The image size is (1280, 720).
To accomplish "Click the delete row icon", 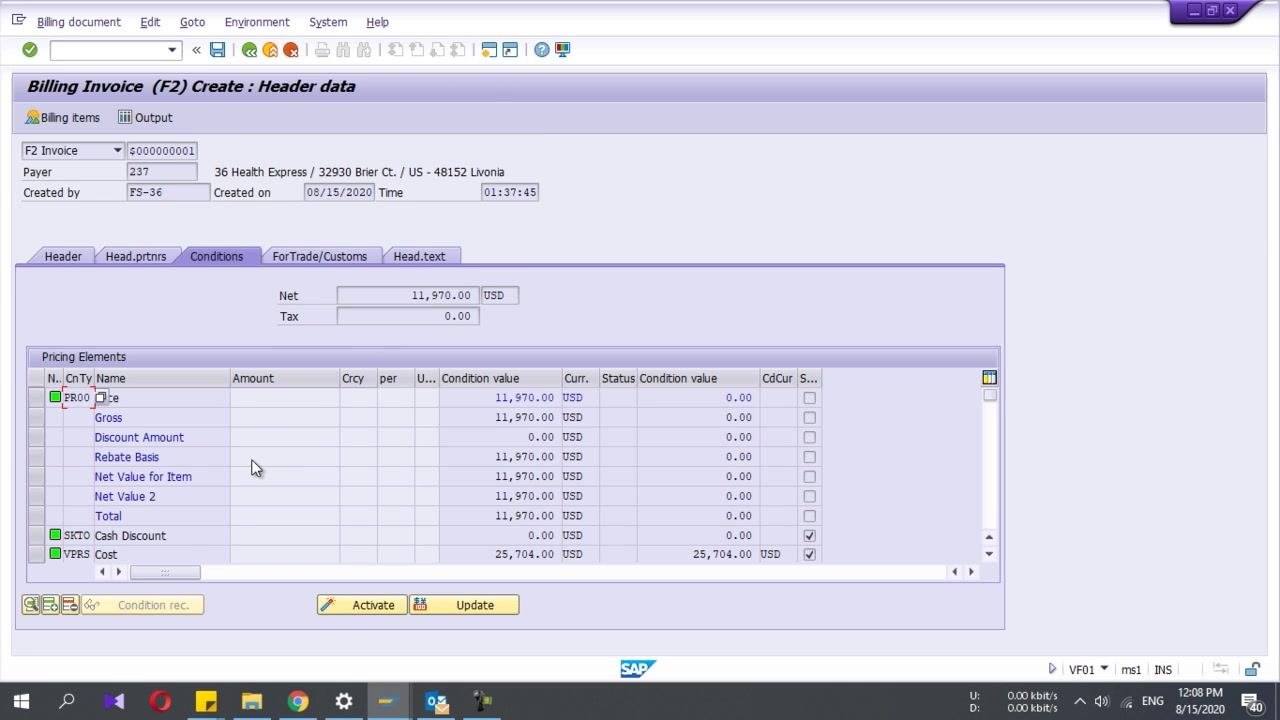I will (69, 605).
